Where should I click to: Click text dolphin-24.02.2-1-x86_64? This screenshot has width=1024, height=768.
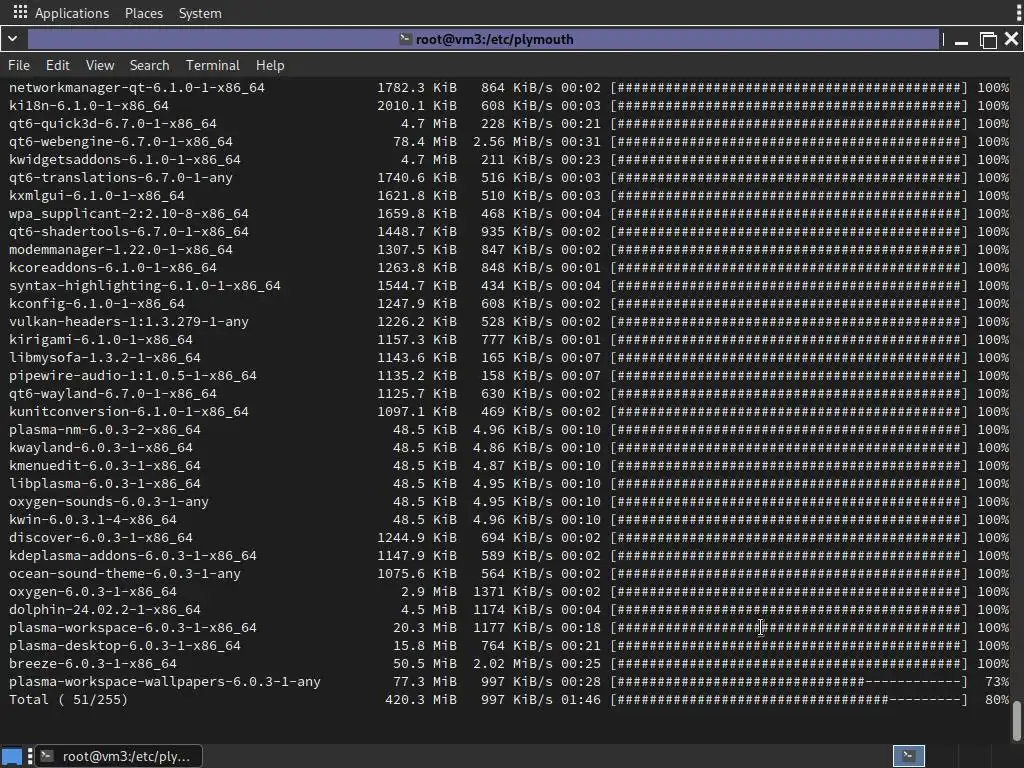[104, 610]
